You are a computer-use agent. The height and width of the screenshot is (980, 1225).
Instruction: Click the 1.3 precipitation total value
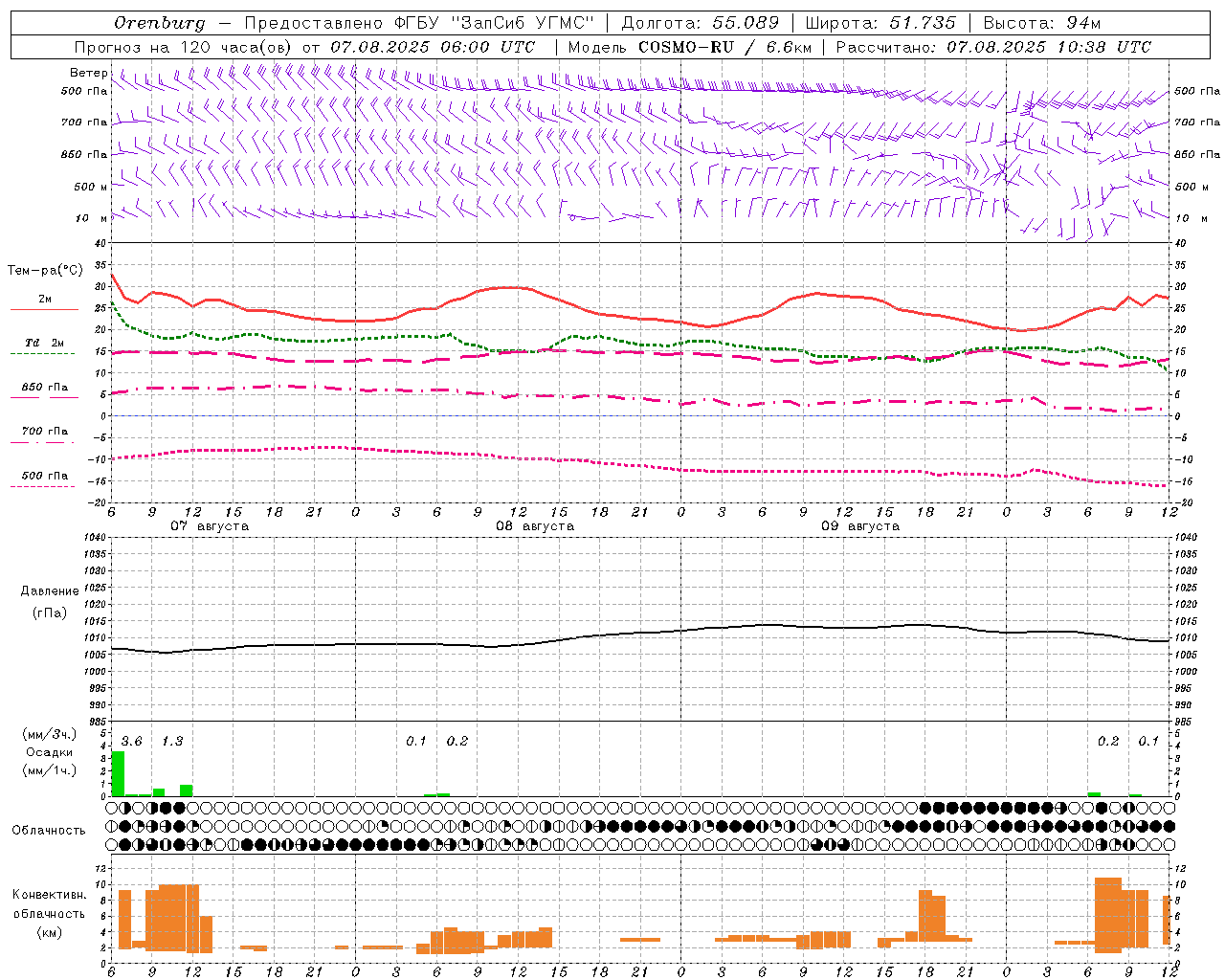(x=172, y=742)
